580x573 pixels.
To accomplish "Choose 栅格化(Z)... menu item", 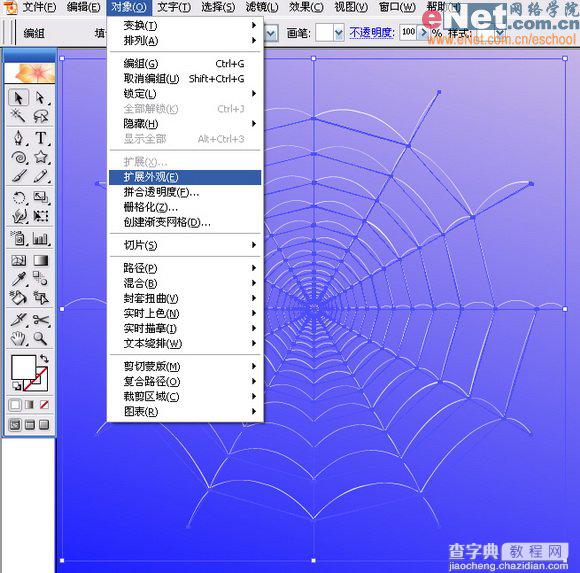I will (185, 207).
